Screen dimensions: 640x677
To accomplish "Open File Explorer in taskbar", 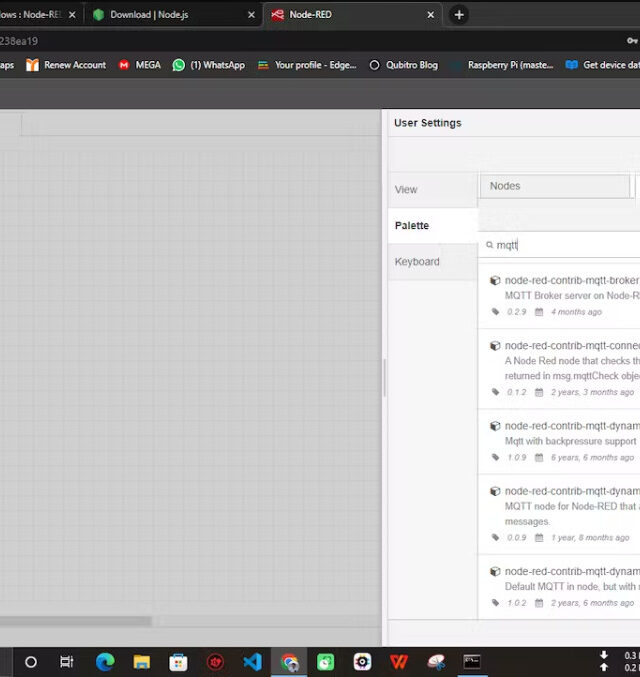I will pyautogui.click(x=141, y=662).
